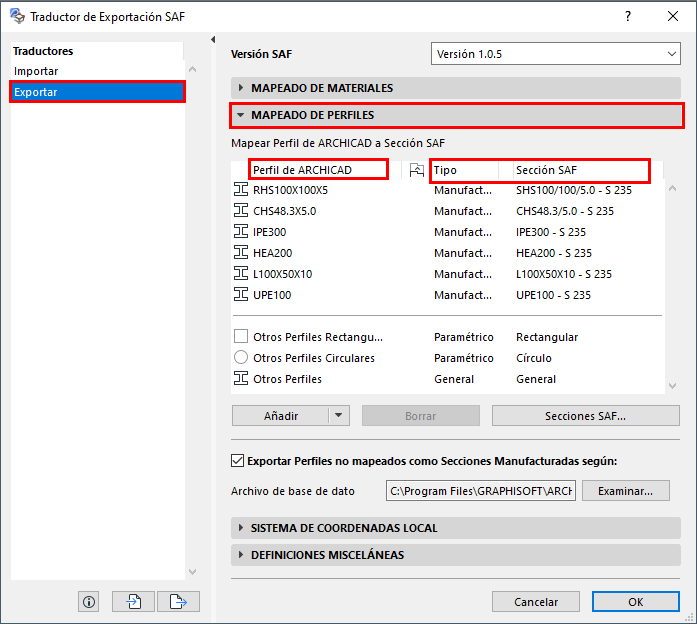Select Otros Perfiles Circulares row text
Image resolution: width=697 pixels, height=624 pixels.
(314, 358)
